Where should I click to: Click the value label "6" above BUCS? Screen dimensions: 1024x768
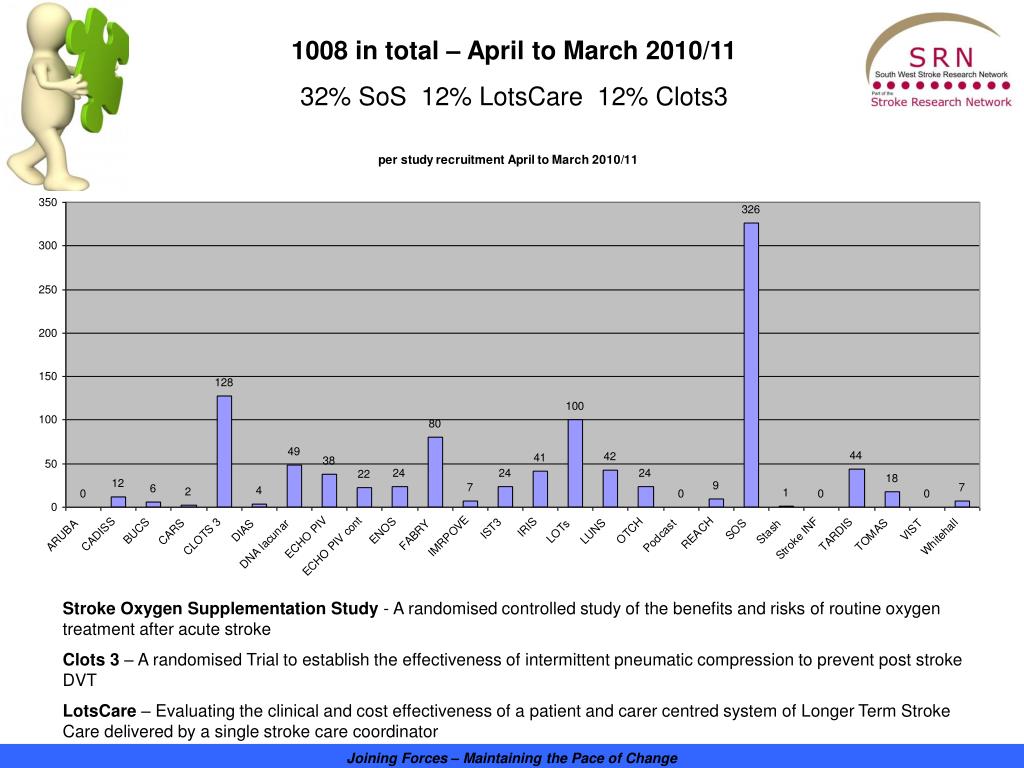pos(153,488)
